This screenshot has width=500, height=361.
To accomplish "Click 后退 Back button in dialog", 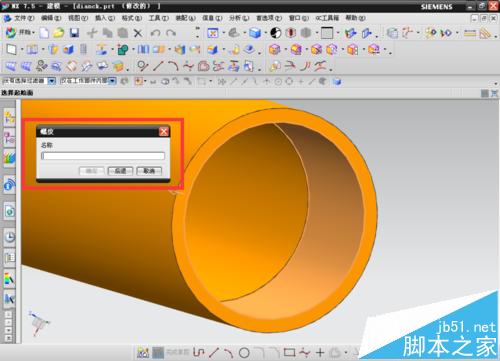I will click(120, 171).
